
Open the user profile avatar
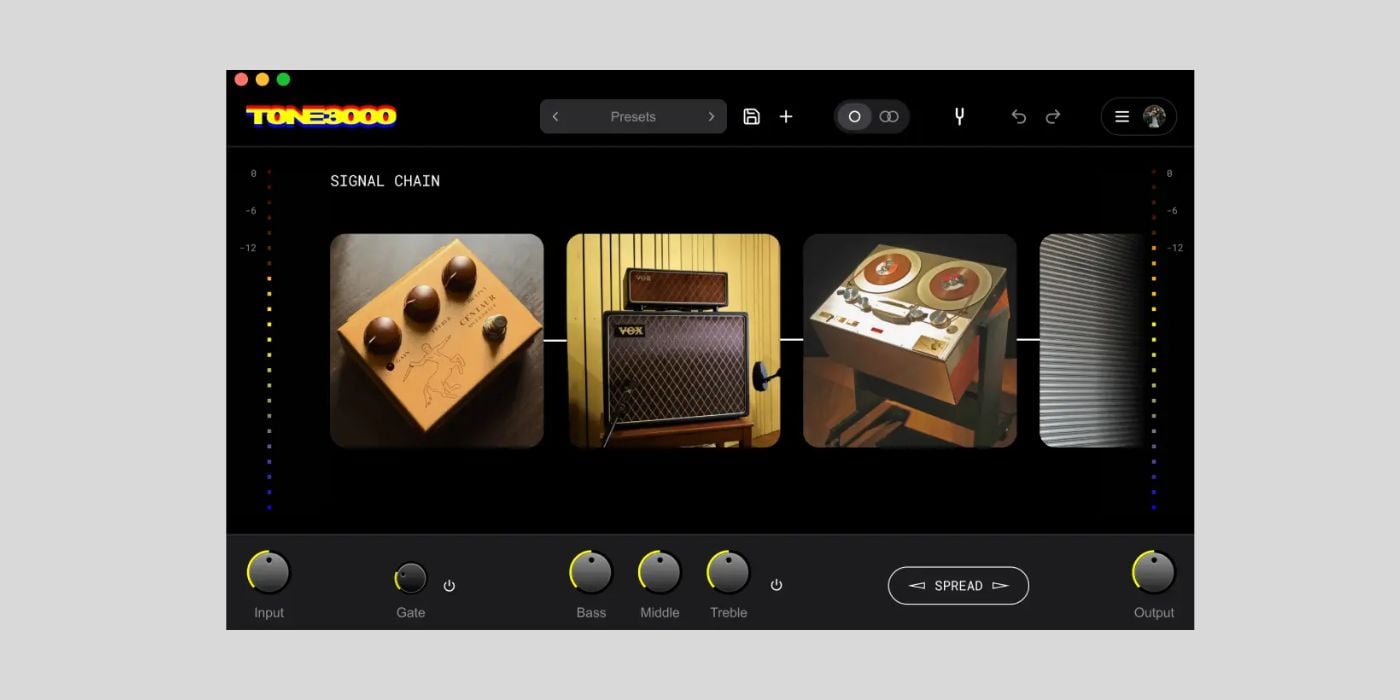pos(1155,117)
